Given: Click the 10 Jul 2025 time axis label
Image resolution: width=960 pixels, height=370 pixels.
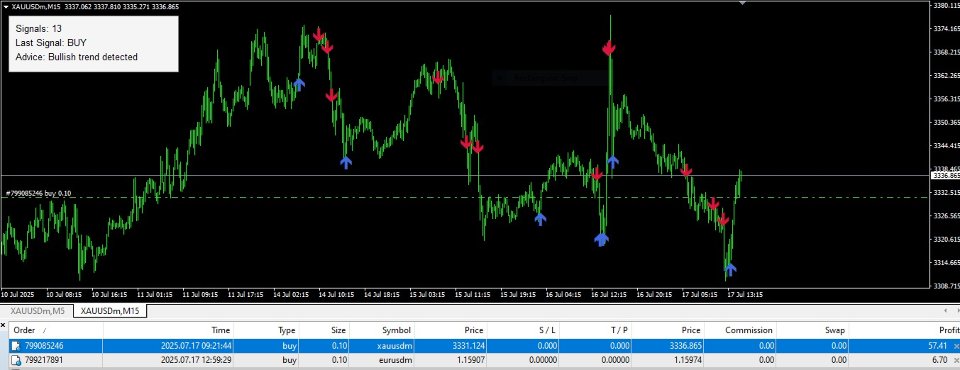Looking at the screenshot, I should 18,295.
